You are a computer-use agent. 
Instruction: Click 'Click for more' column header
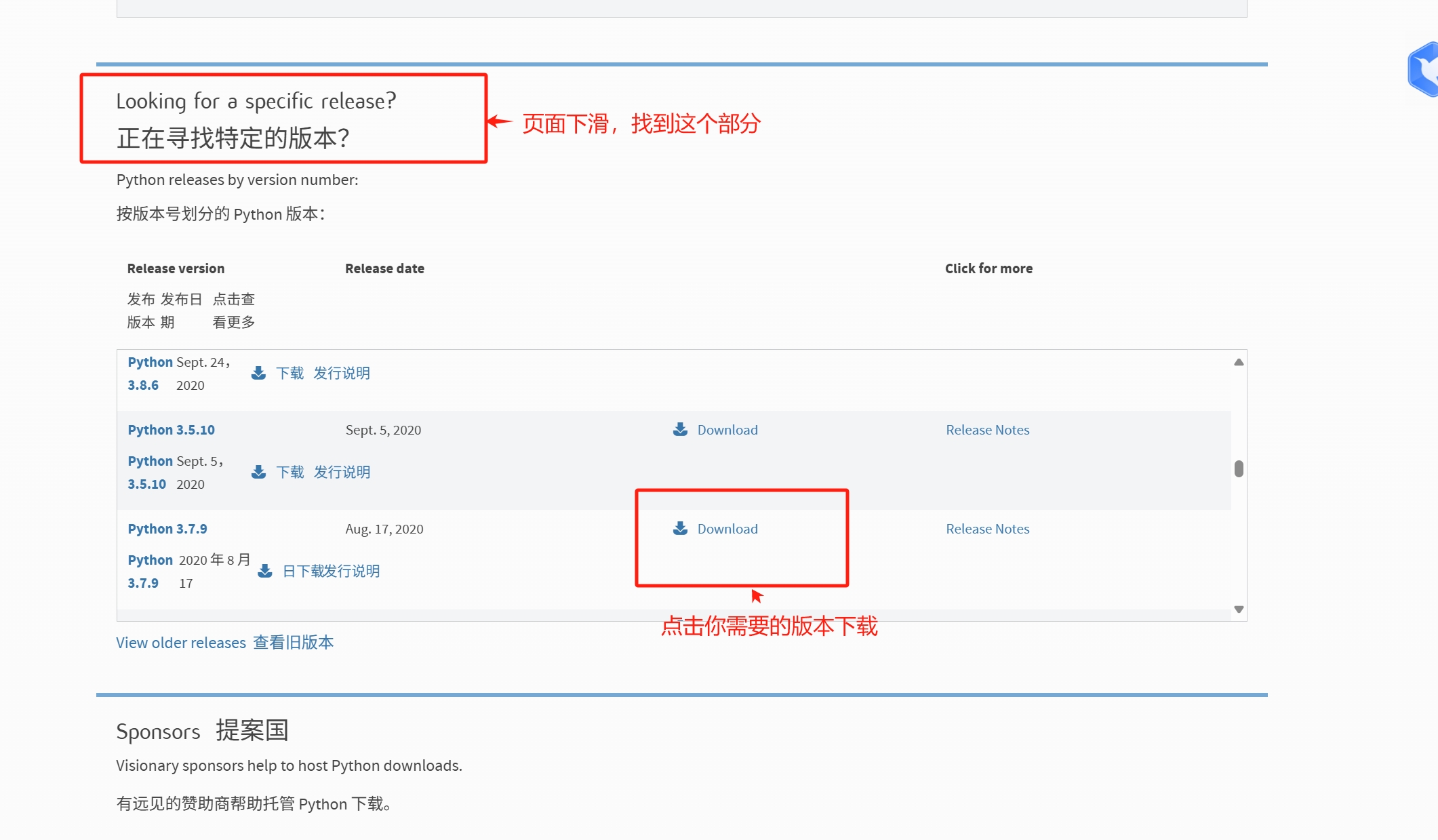tap(988, 268)
